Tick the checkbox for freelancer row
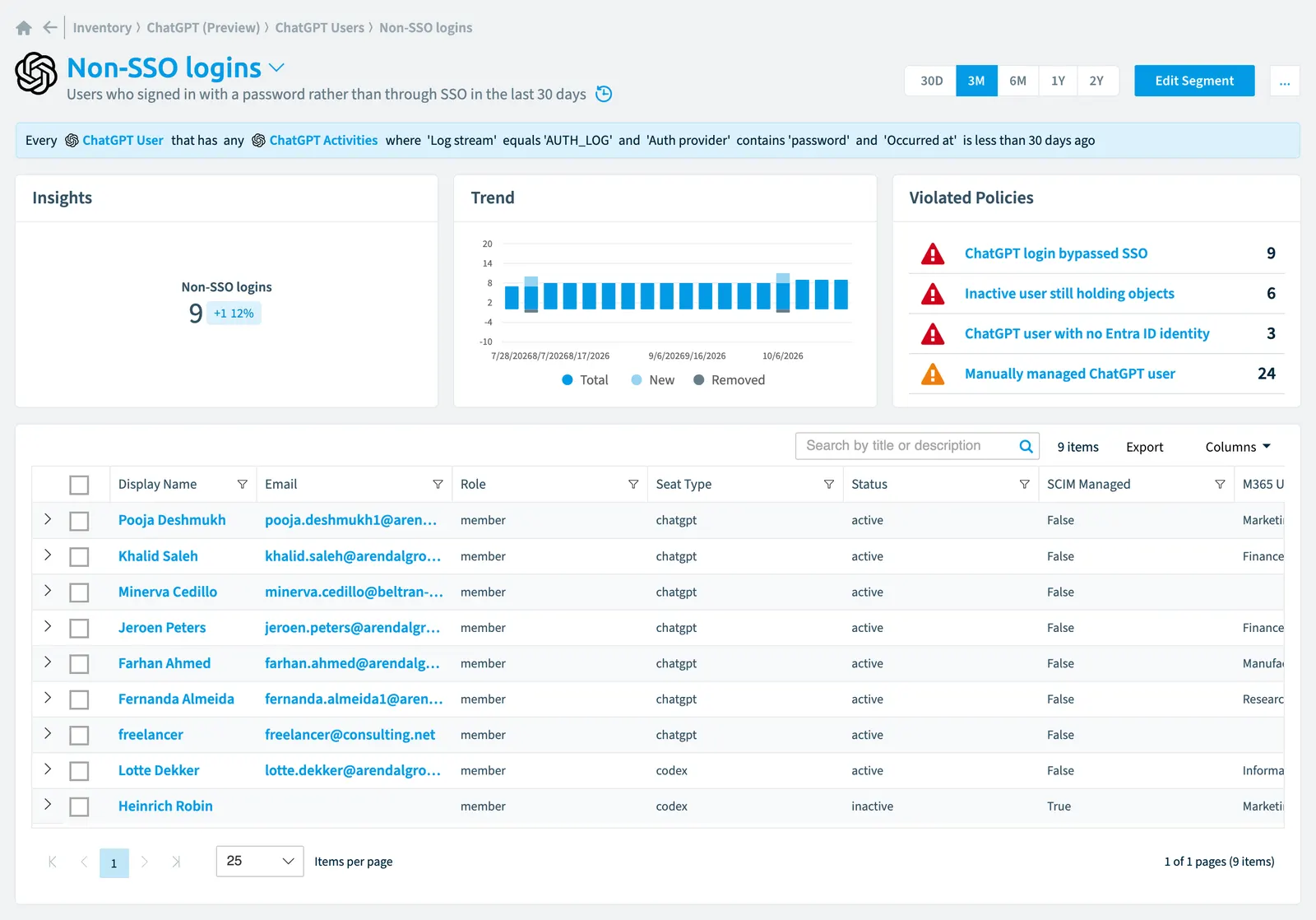 click(x=79, y=735)
